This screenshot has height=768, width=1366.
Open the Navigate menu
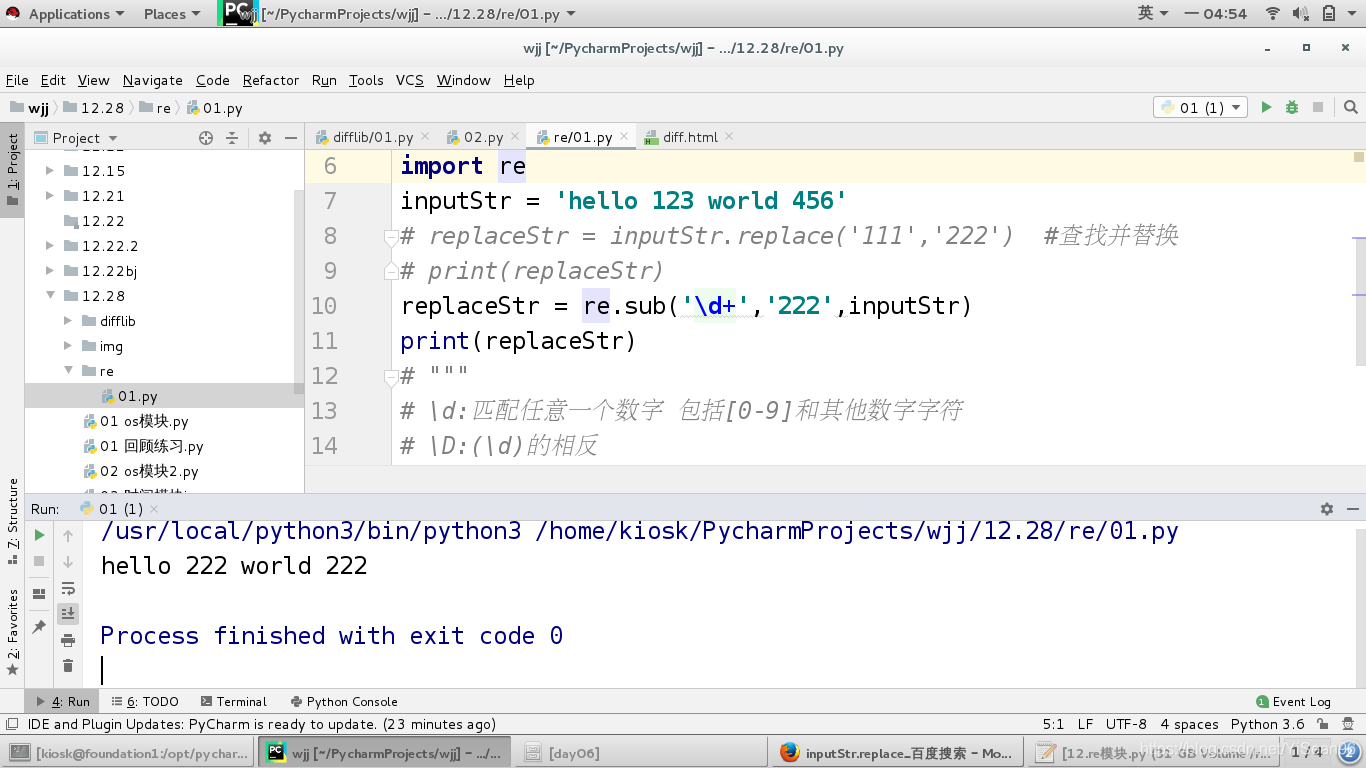coord(152,80)
